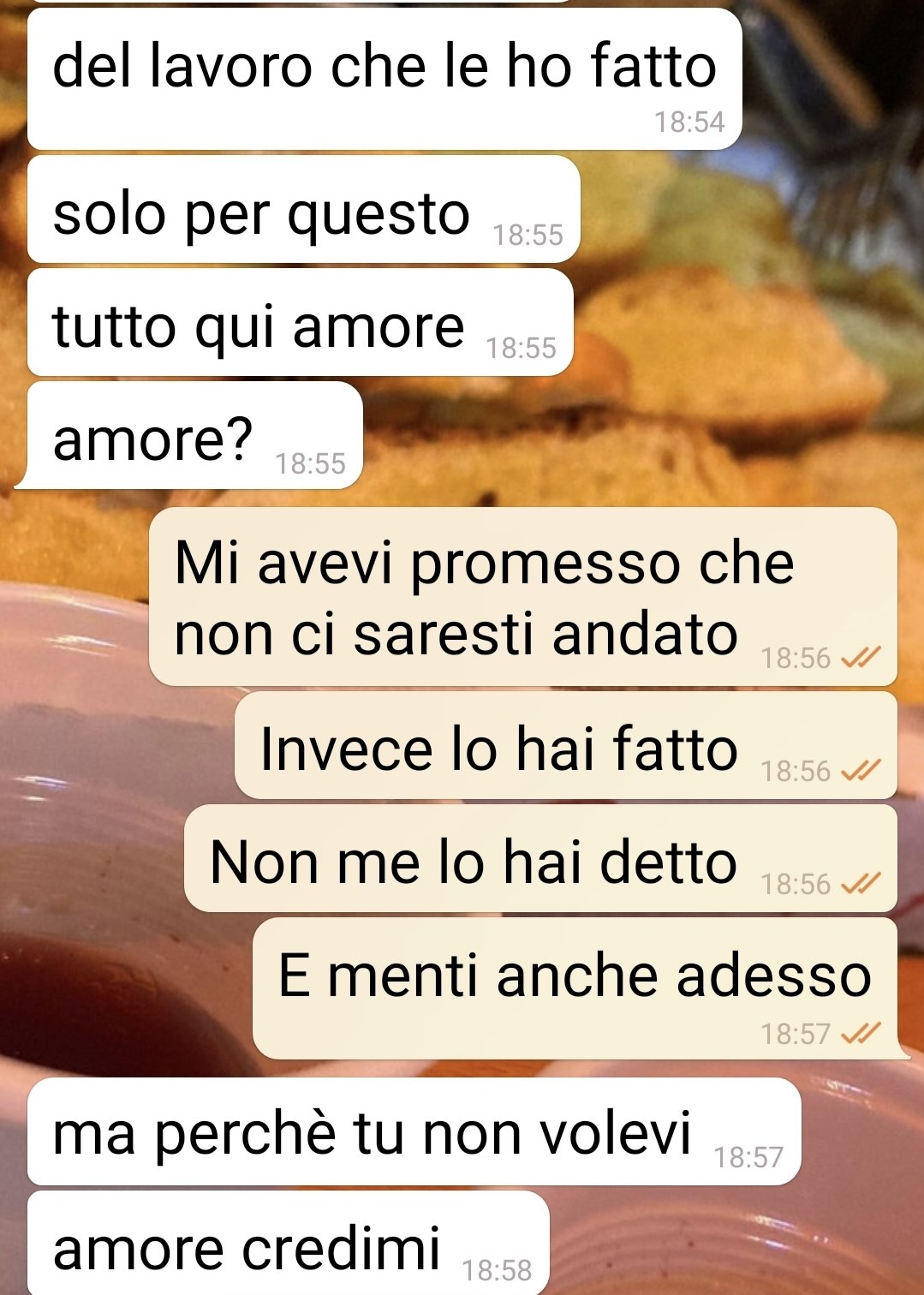Image resolution: width=924 pixels, height=1295 pixels.
Task: Select the 'amore?' message bubble
Action: [195, 435]
